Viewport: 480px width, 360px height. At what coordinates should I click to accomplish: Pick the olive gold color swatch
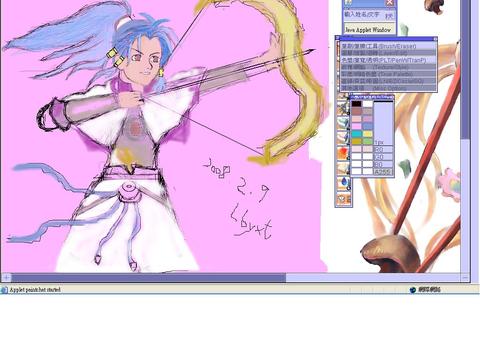pyautogui.click(x=356, y=141)
